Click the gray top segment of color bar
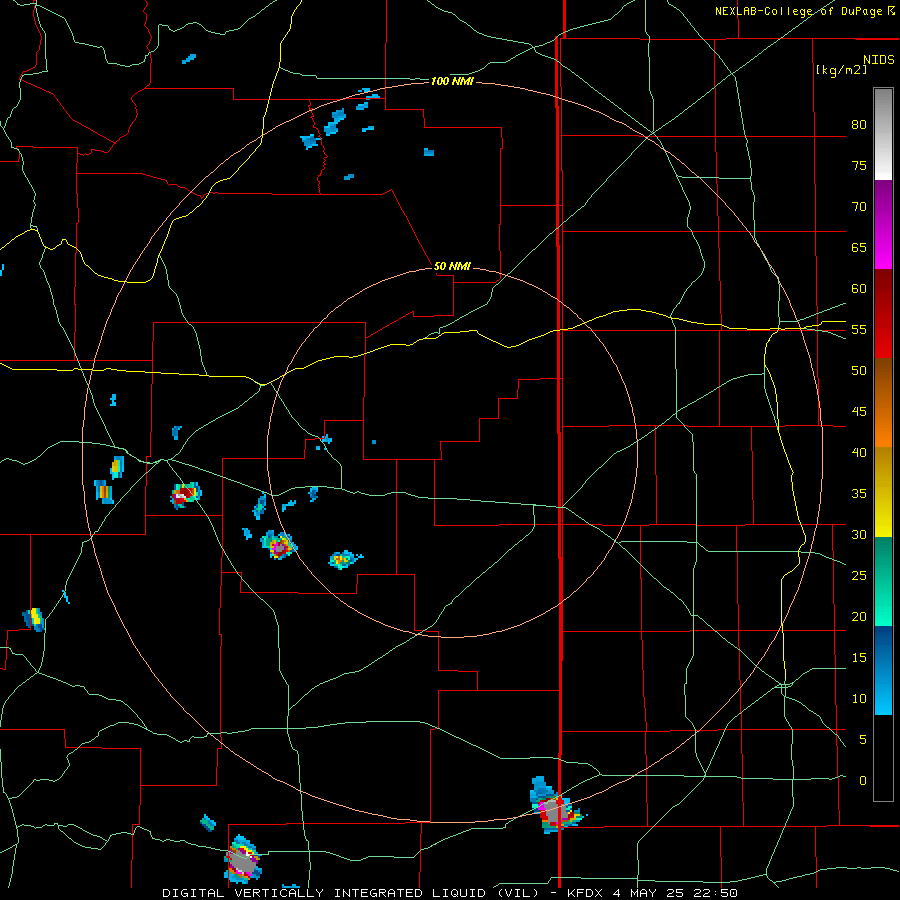Viewport: 900px width, 900px height. click(x=883, y=134)
